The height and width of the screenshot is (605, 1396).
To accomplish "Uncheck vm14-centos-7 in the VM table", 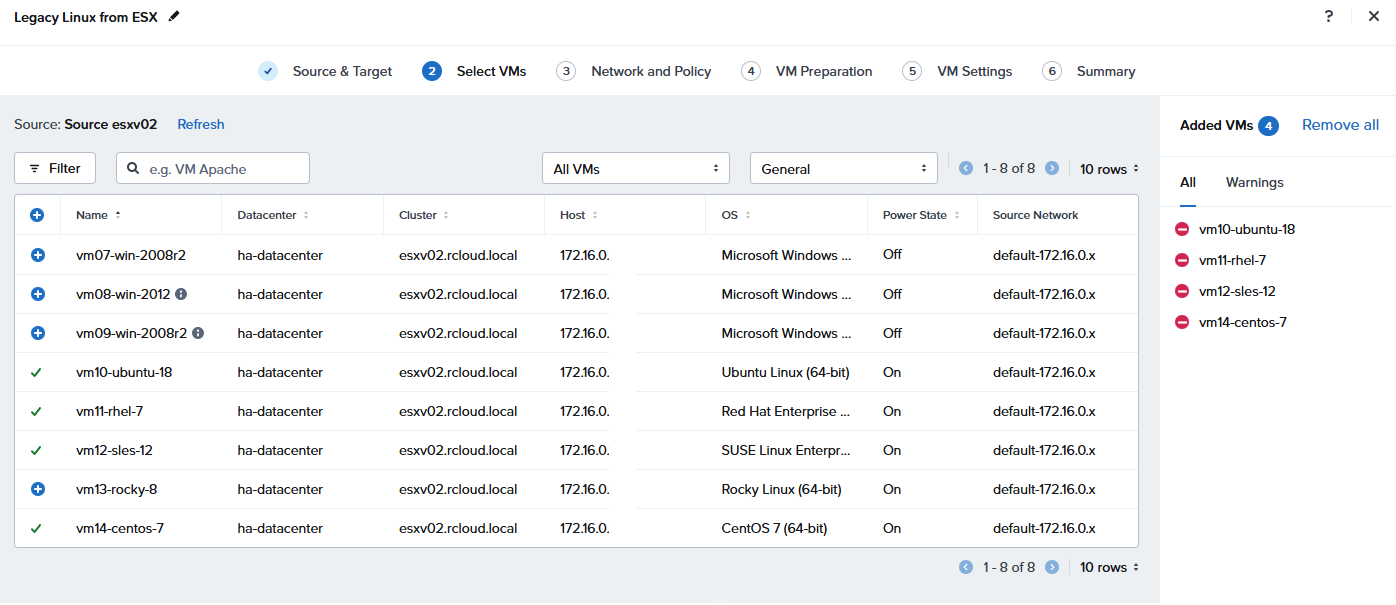I will point(37,528).
